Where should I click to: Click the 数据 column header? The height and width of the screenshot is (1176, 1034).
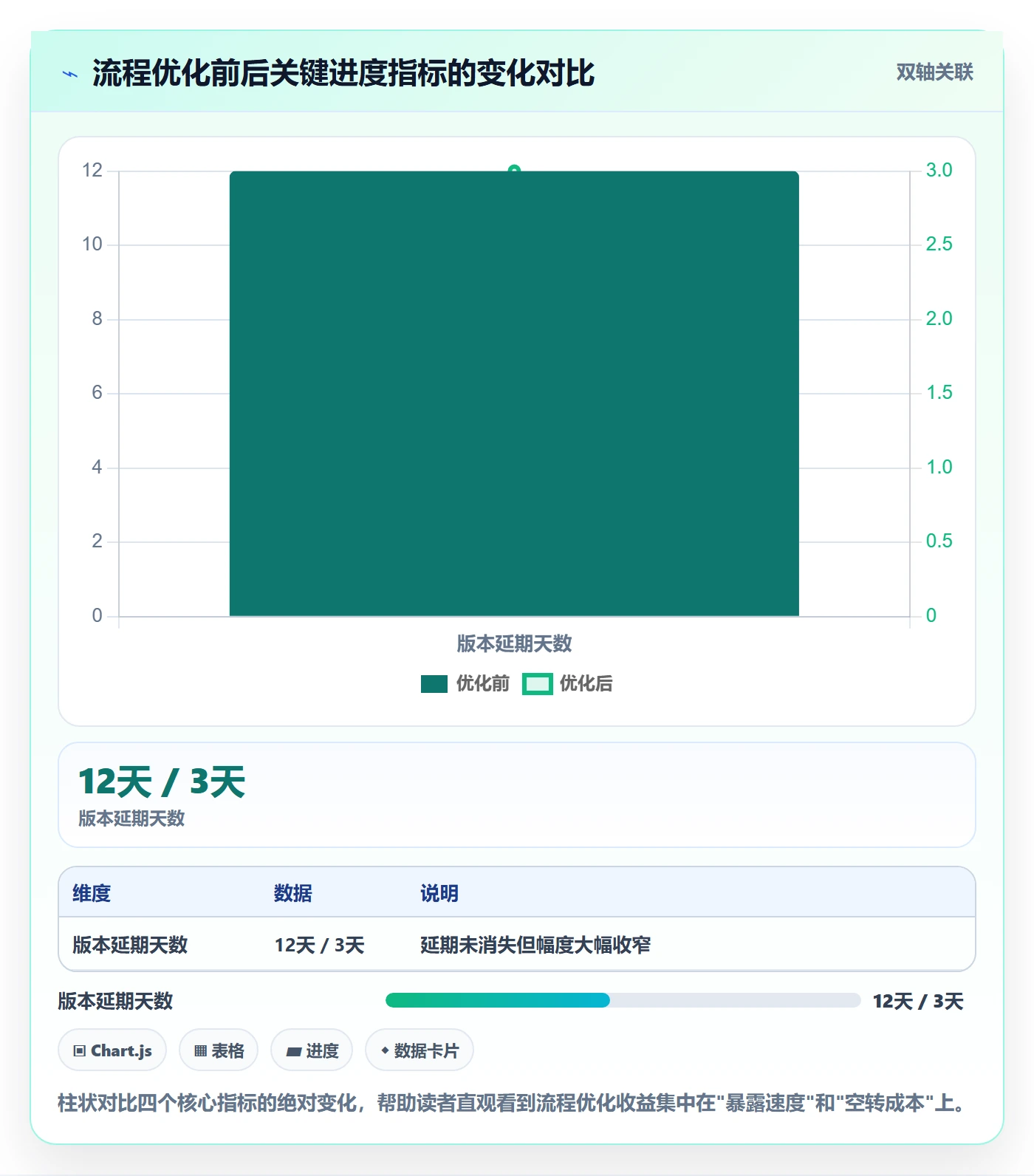293,893
